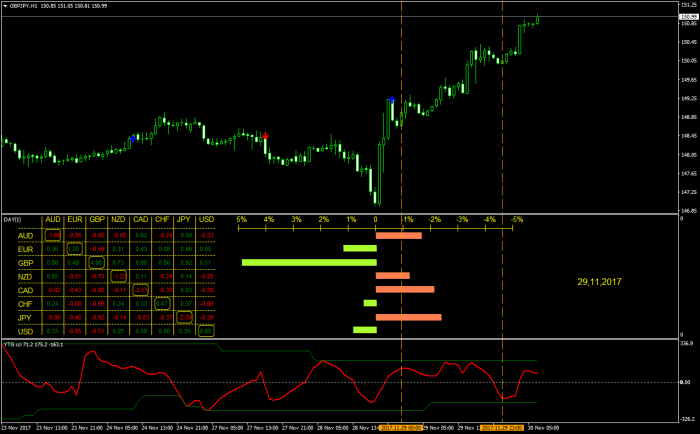Select the 150.99 current price label

688,17
